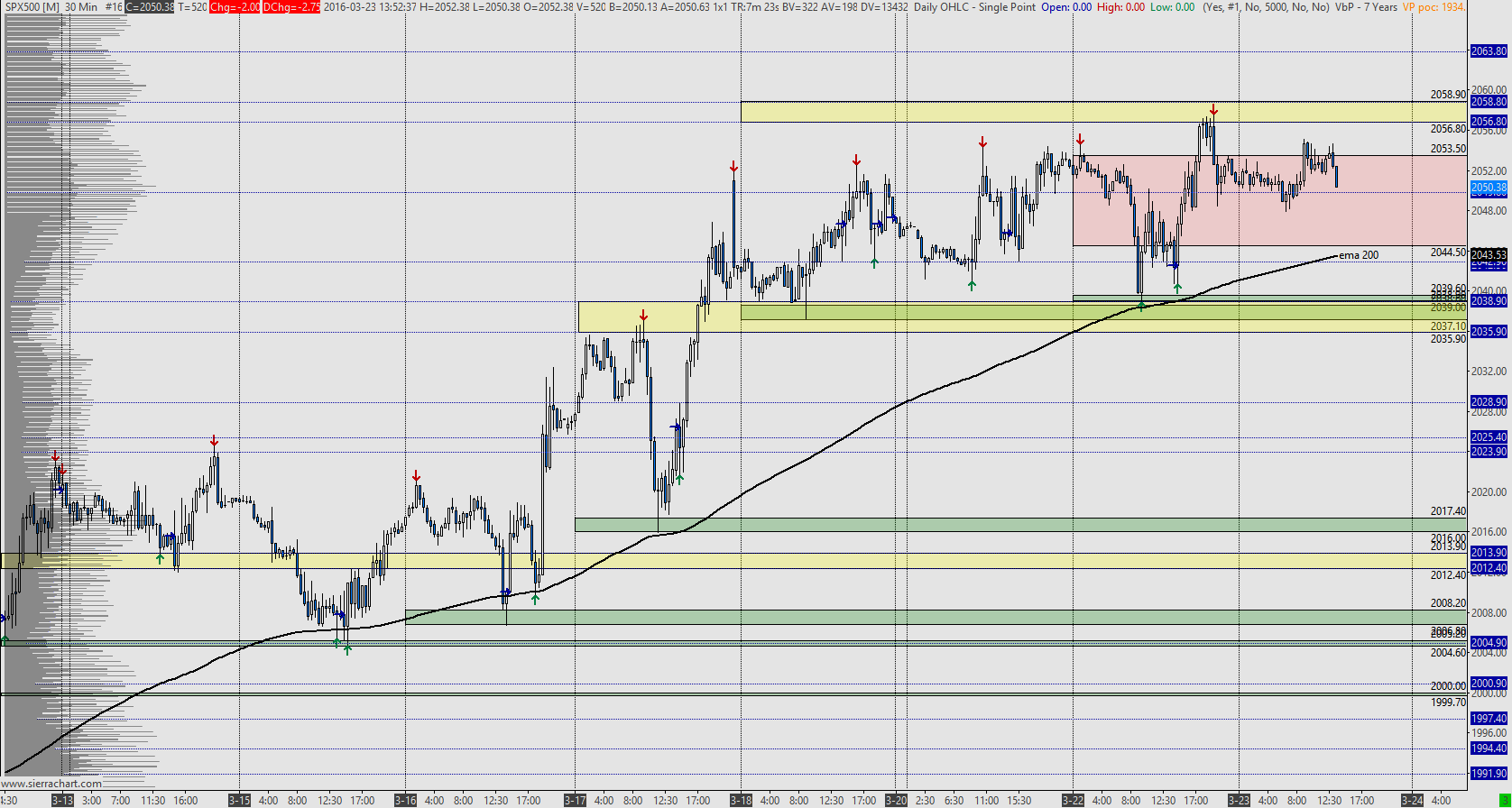The width and height of the screenshot is (1512, 808).
Task: Click the 2008.20 zone level label
Action: point(1448,603)
